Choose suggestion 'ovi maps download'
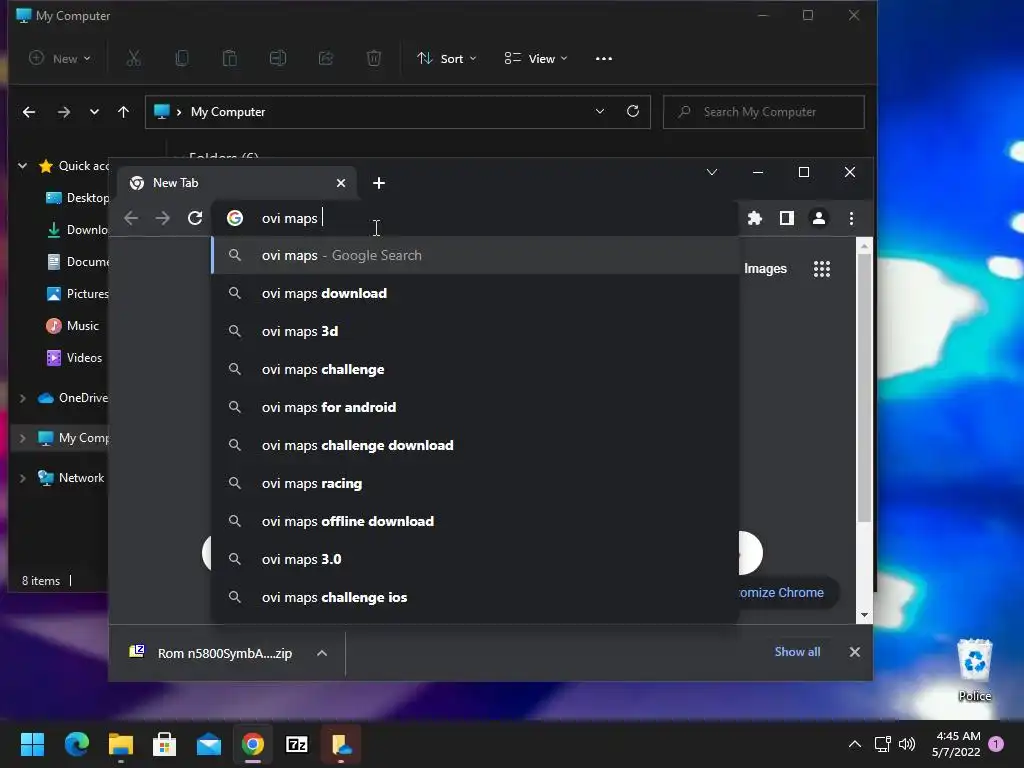 point(475,293)
